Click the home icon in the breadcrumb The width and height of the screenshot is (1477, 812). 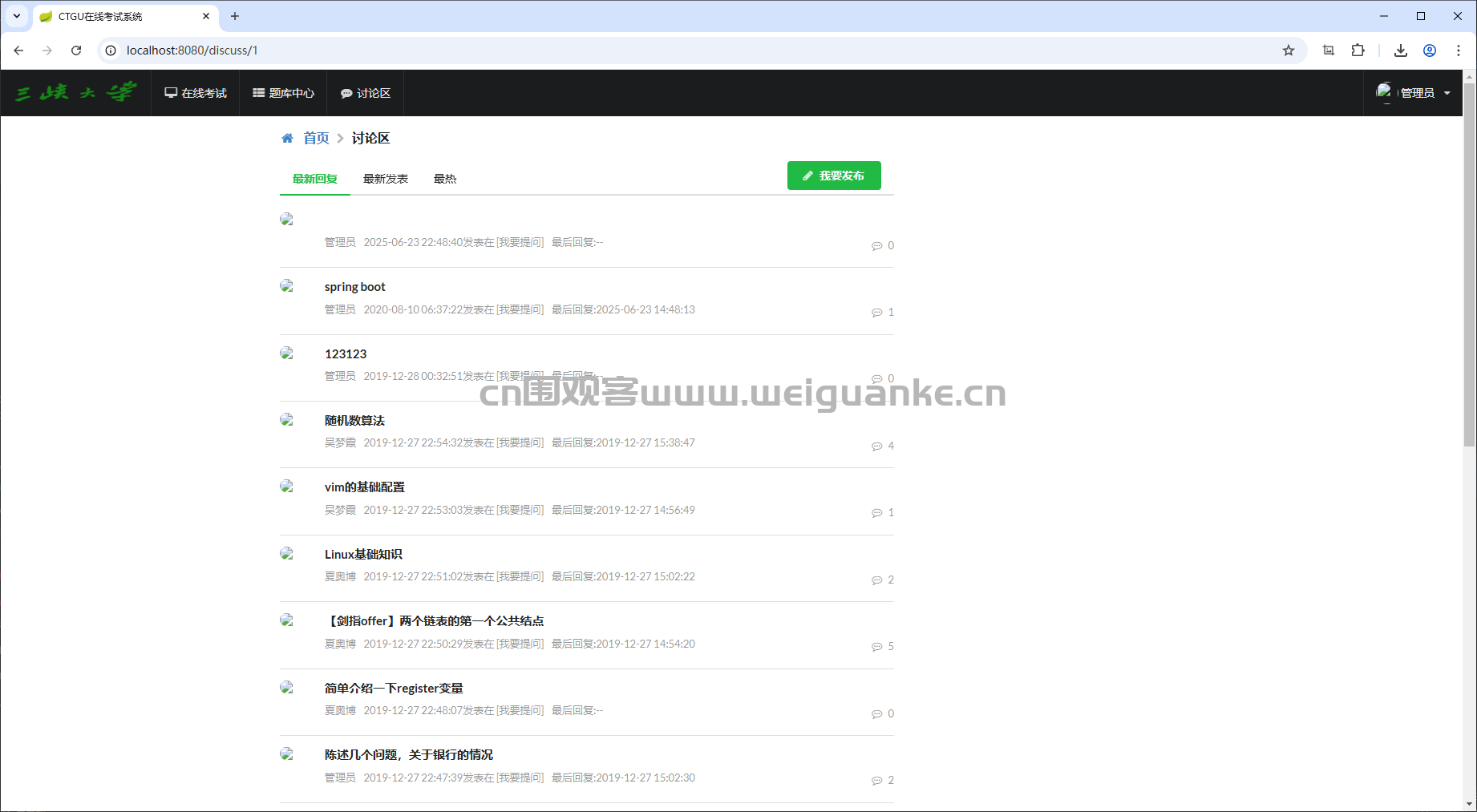[287, 138]
